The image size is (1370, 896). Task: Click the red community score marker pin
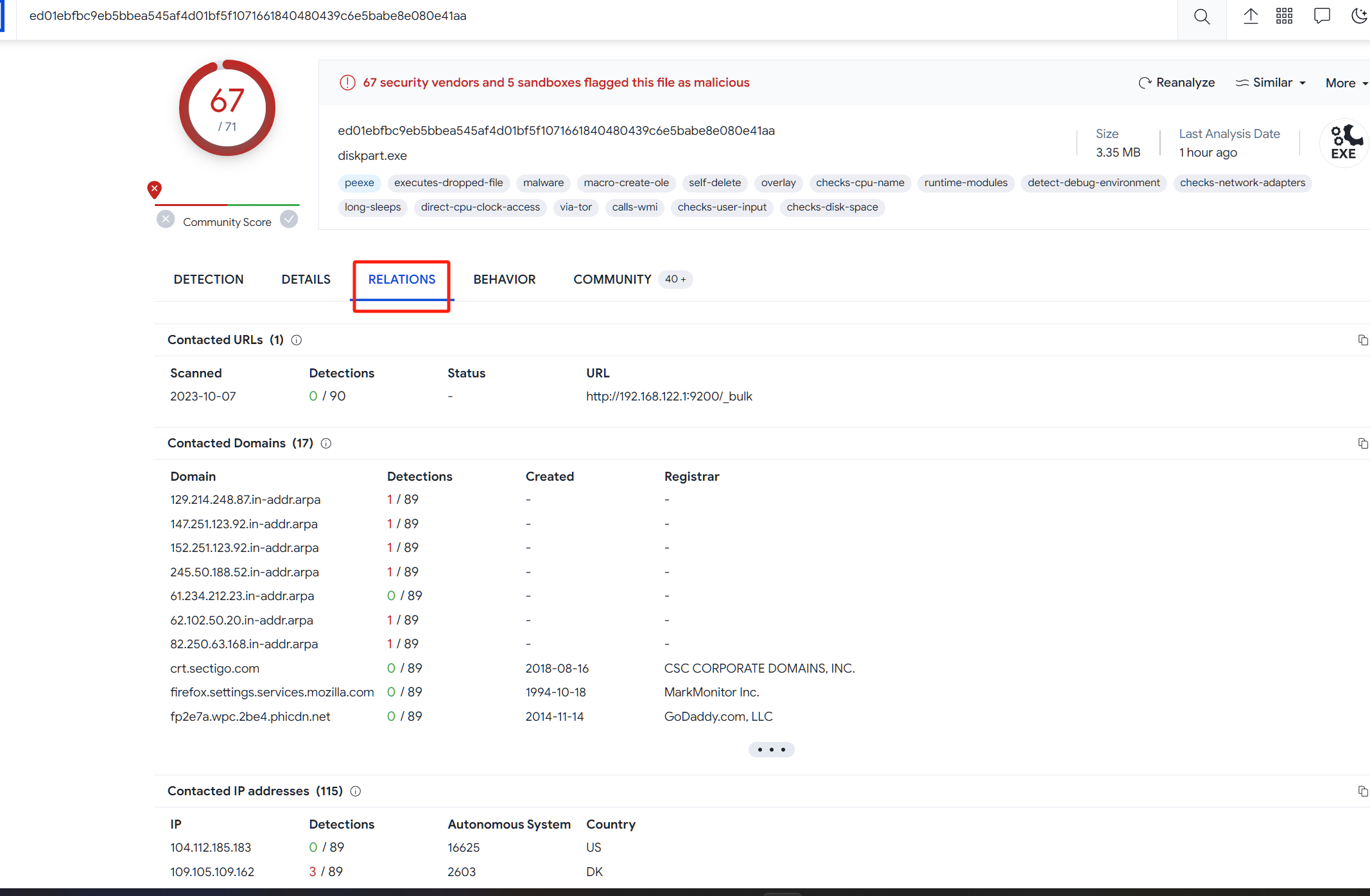point(154,189)
